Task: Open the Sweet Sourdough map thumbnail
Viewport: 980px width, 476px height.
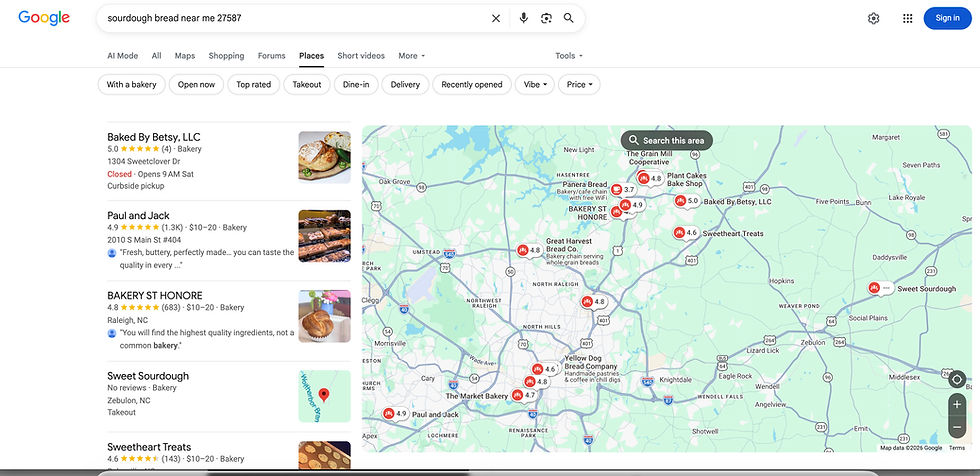Action: coord(324,396)
